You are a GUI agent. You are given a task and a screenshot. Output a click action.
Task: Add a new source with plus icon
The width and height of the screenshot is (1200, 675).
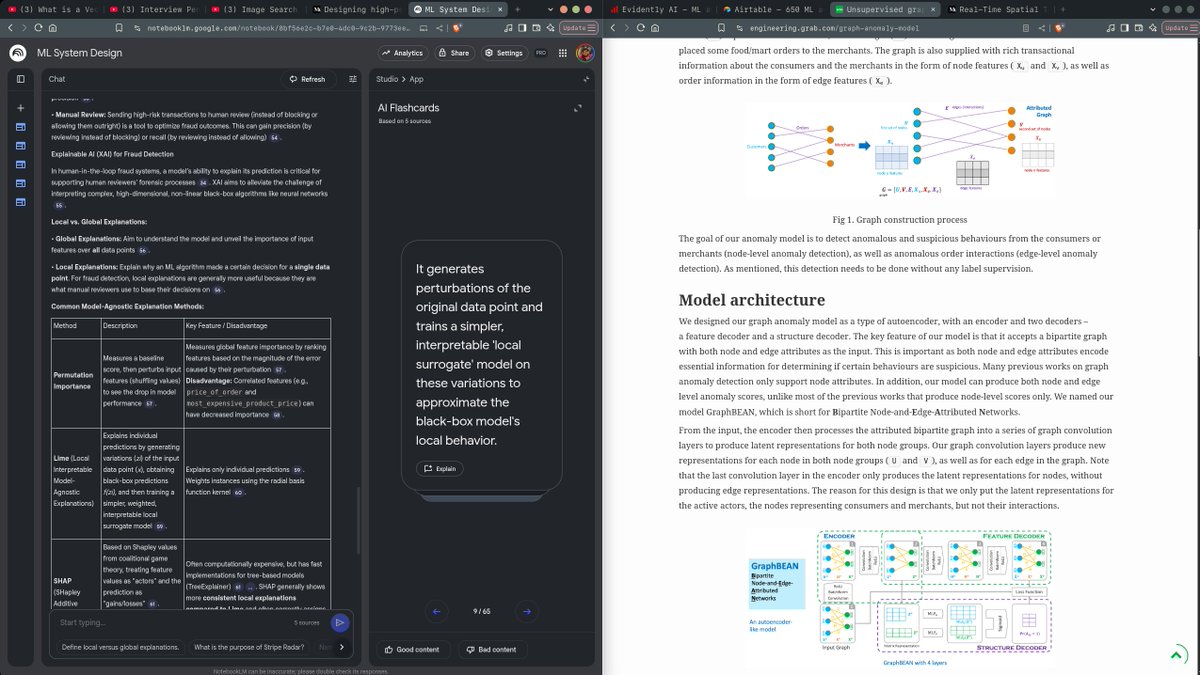pyautogui.click(x=19, y=108)
